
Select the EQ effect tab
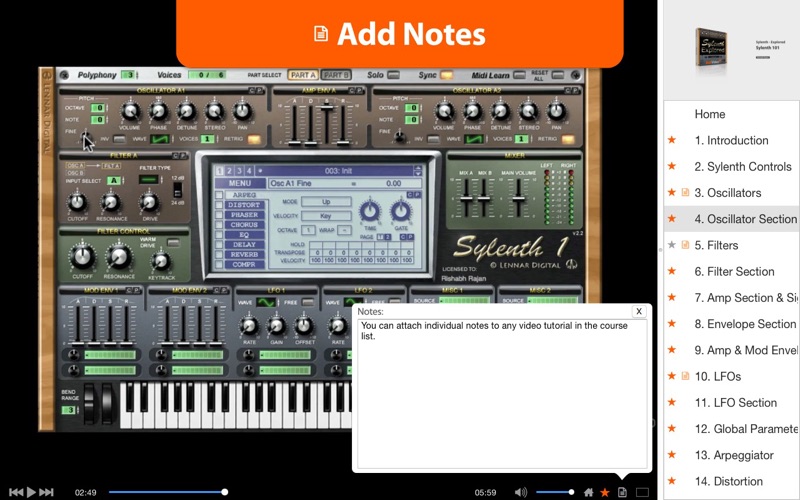244,235
